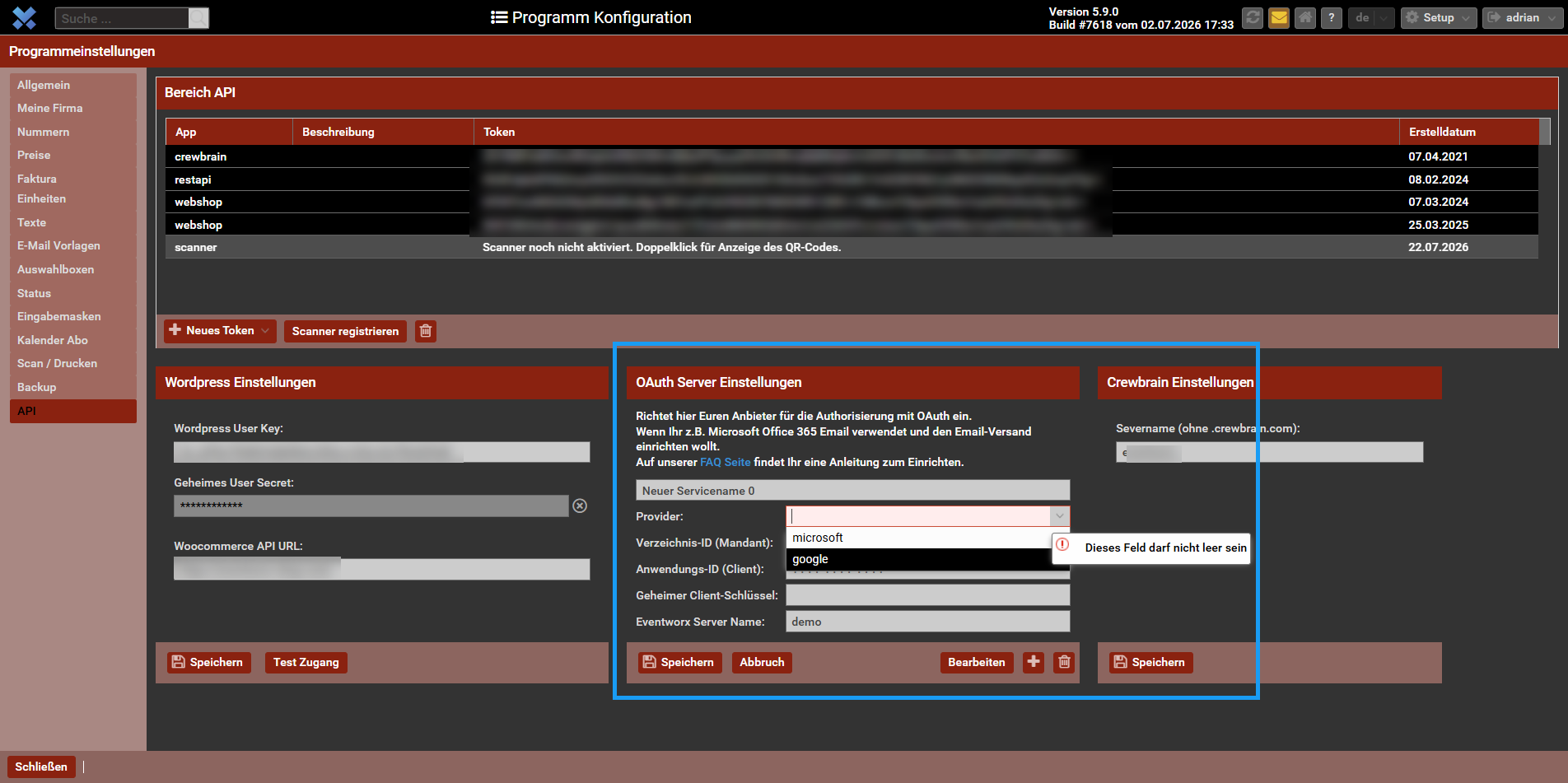The image size is (1568, 783).
Task: Open the Kalender Abo section
Action: [73, 340]
